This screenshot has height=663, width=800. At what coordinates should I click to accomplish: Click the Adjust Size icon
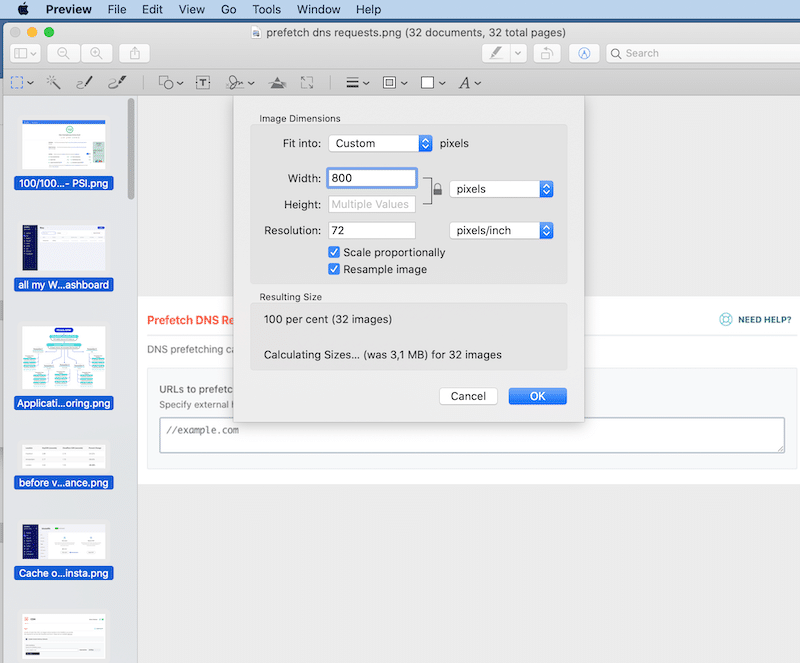point(307,82)
